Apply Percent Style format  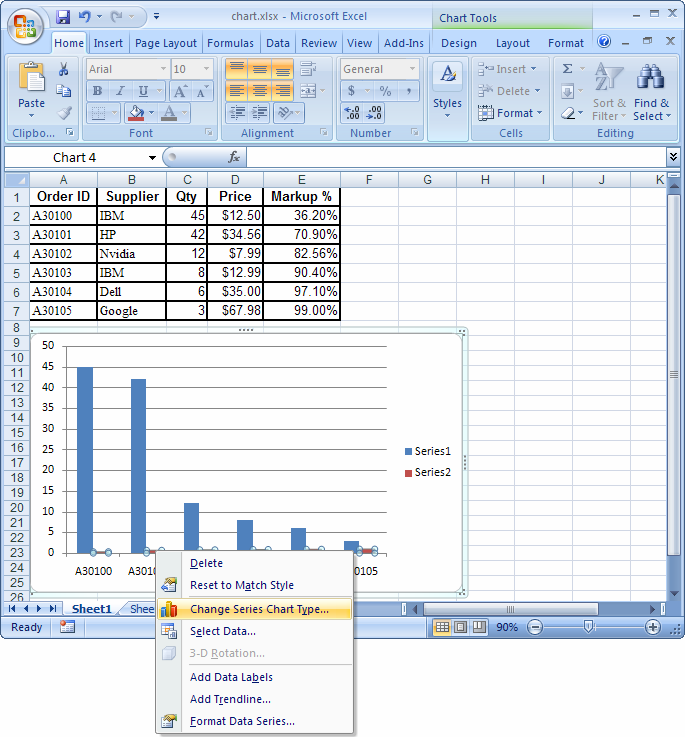coord(386,91)
